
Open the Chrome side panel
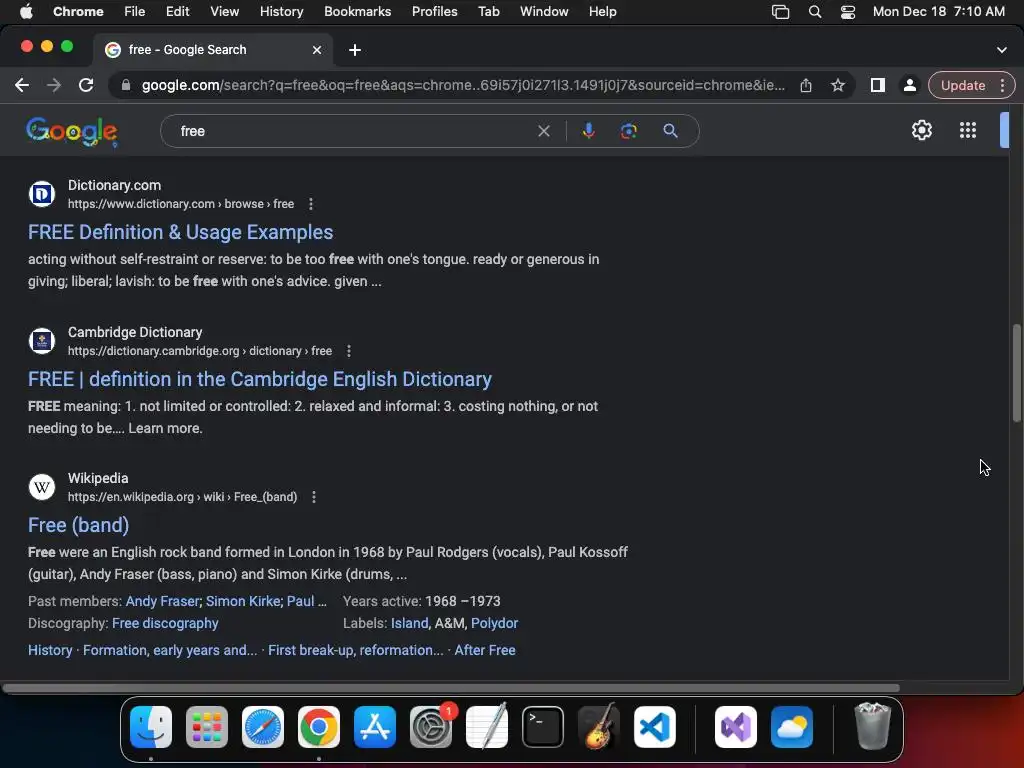click(878, 85)
